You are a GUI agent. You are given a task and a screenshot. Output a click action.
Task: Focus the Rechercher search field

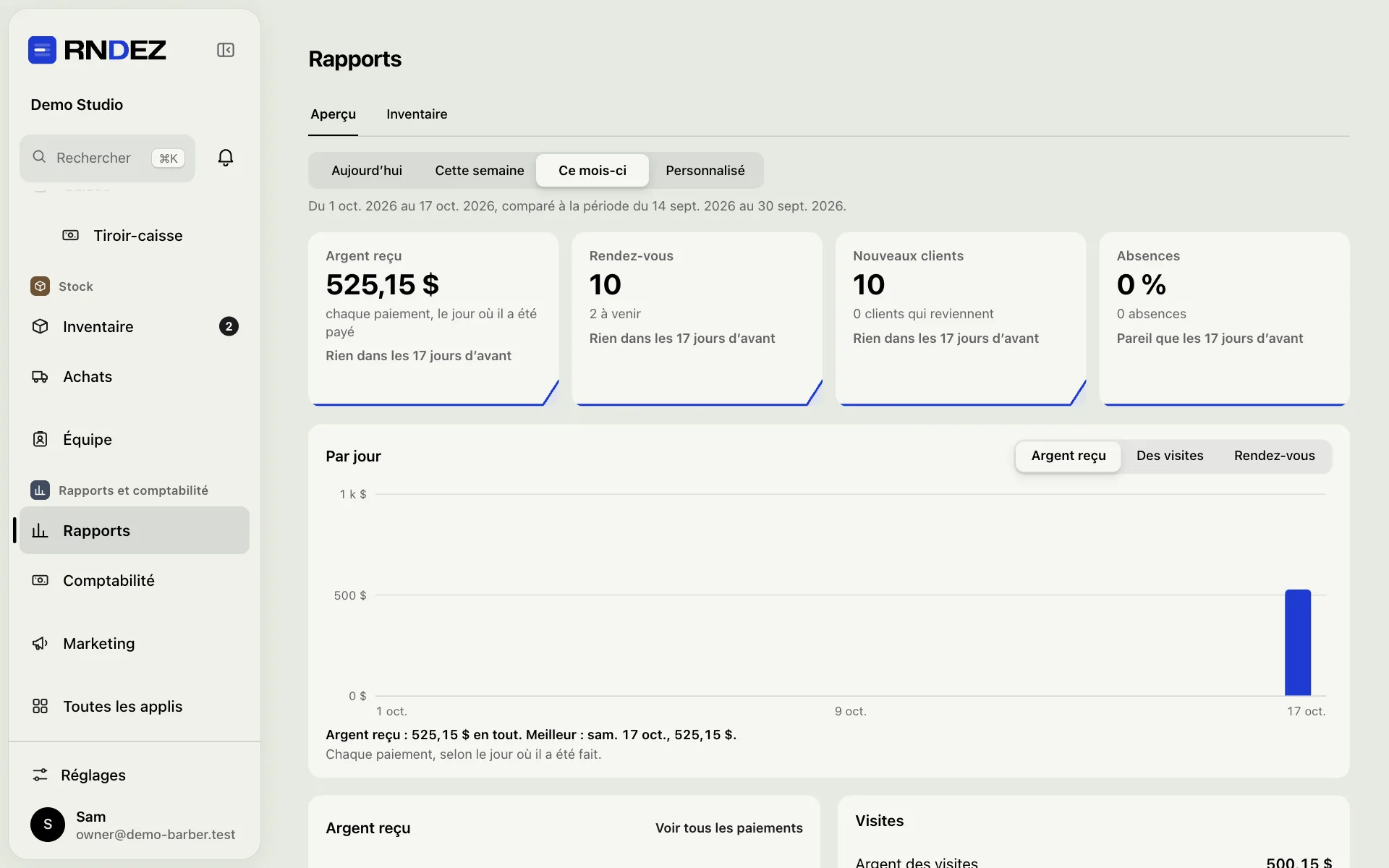107,158
